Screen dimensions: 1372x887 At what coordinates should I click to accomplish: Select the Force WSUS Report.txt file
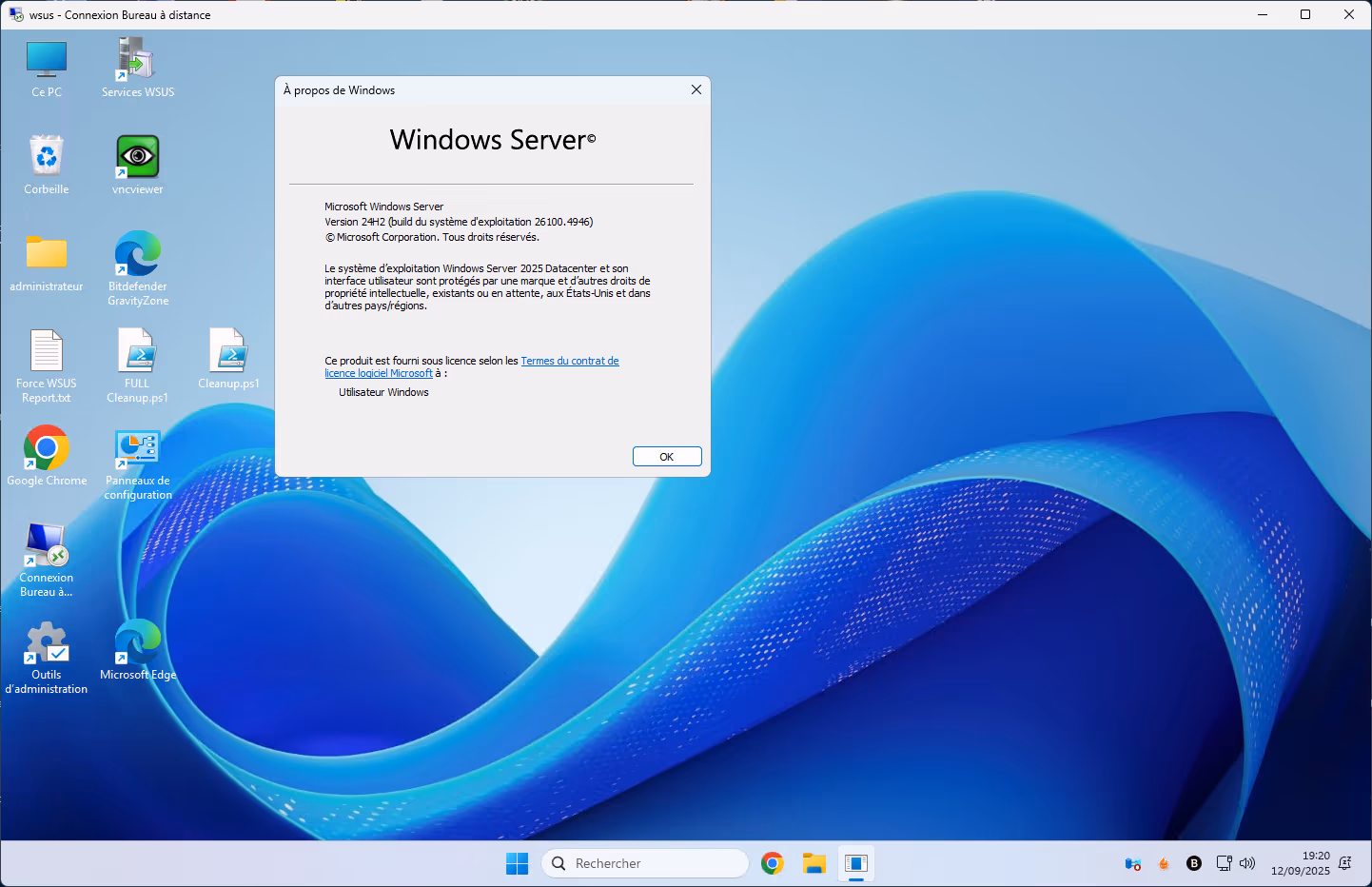tap(47, 366)
